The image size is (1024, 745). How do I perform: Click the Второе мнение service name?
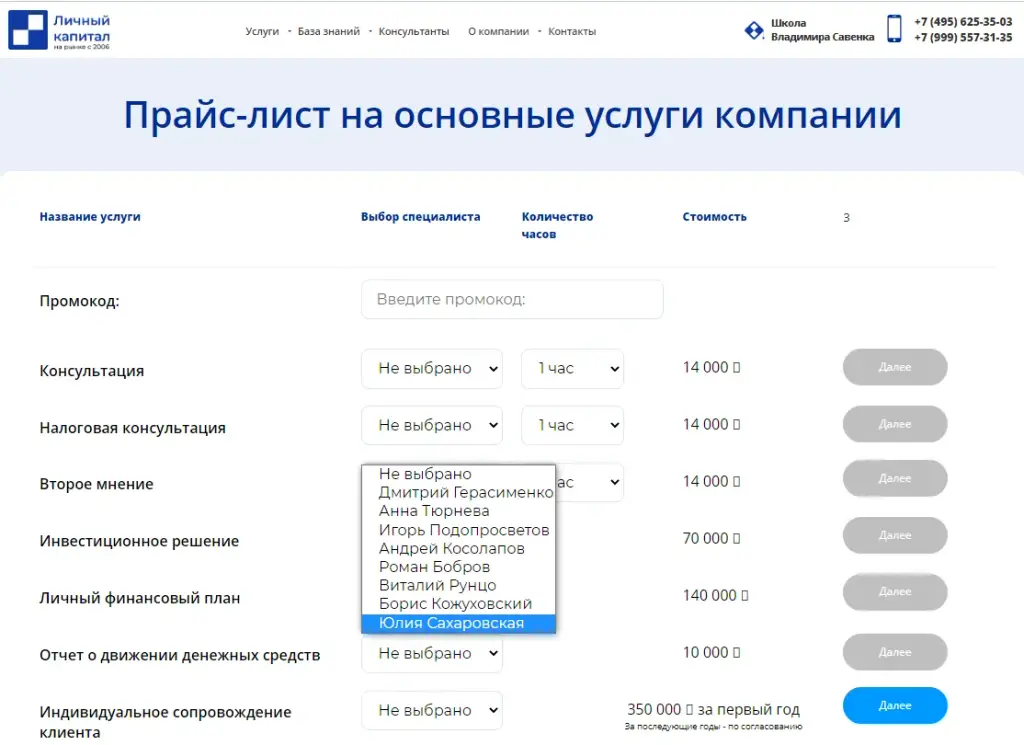coord(96,484)
